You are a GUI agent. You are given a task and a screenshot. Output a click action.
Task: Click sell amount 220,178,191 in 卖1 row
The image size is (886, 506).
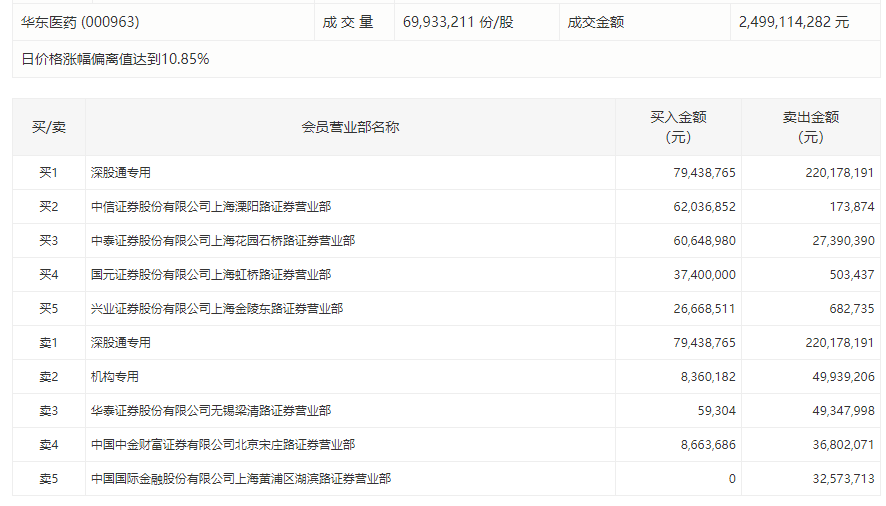840,342
